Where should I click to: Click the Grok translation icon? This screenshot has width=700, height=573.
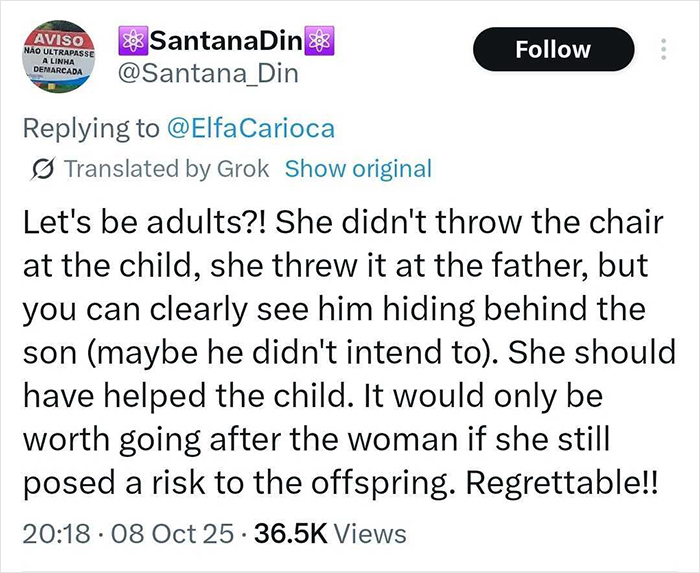tap(44, 168)
